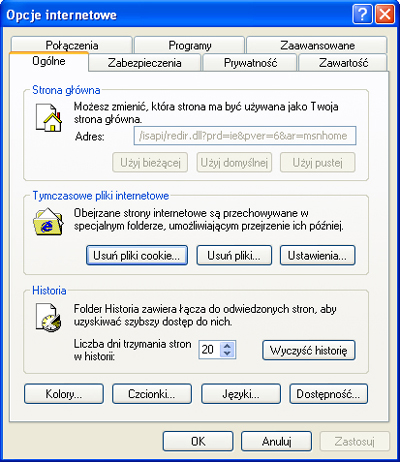Image resolution: width=400 pixels, height=462 pixels.
Task: Increase history days with up arrow
Action: click(227, 346)
